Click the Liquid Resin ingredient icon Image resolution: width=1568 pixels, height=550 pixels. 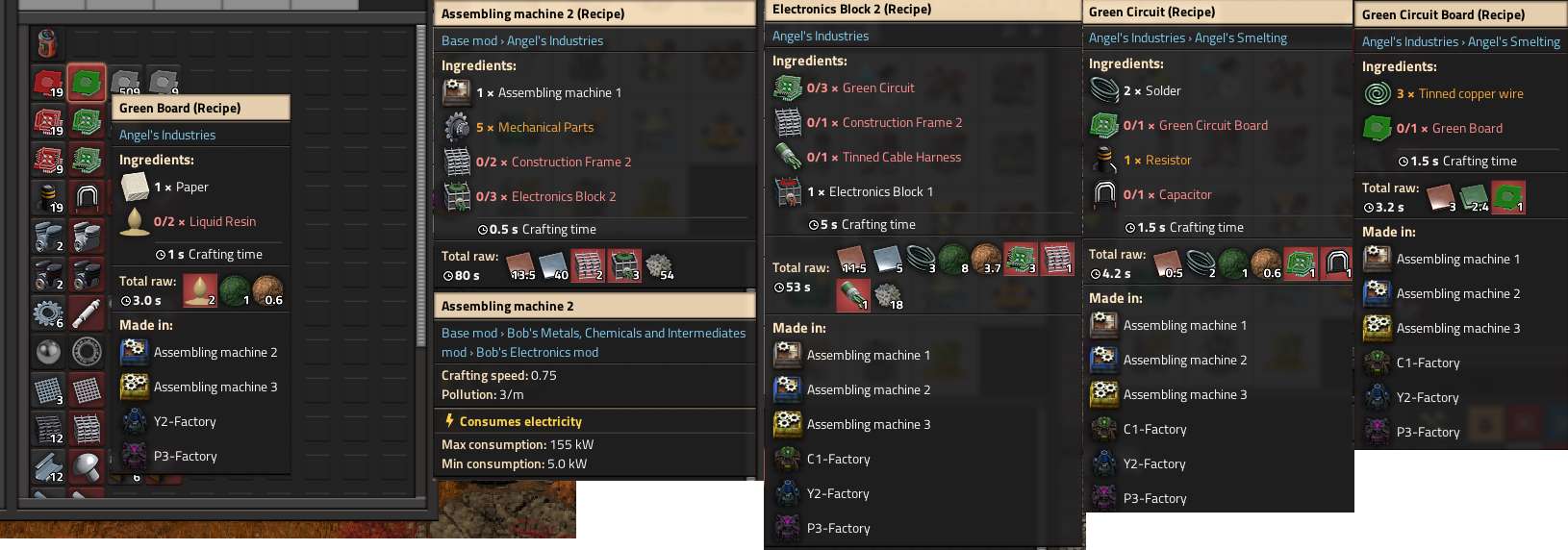click(135, 221)
